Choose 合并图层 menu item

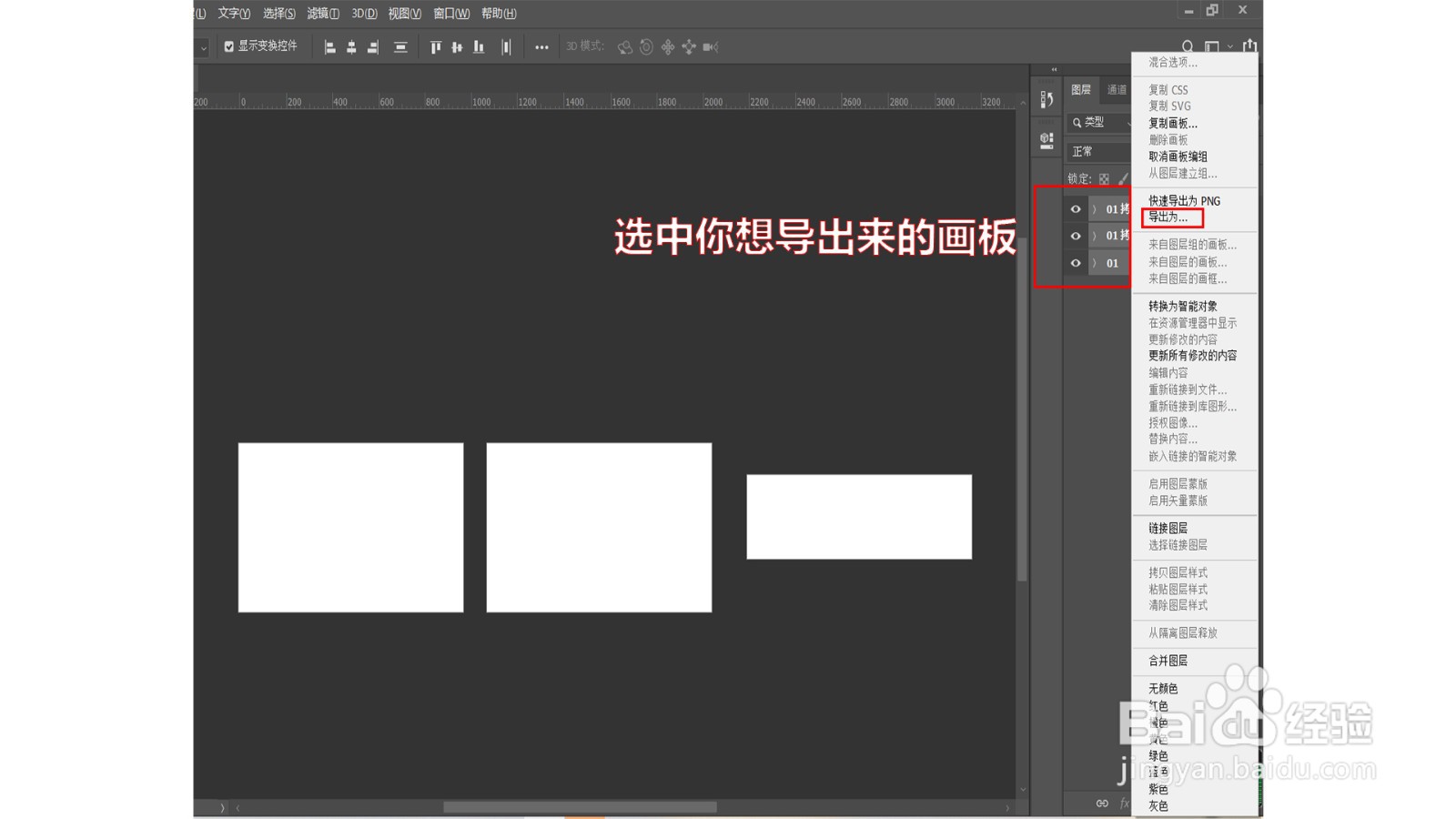click(1168, 661)
